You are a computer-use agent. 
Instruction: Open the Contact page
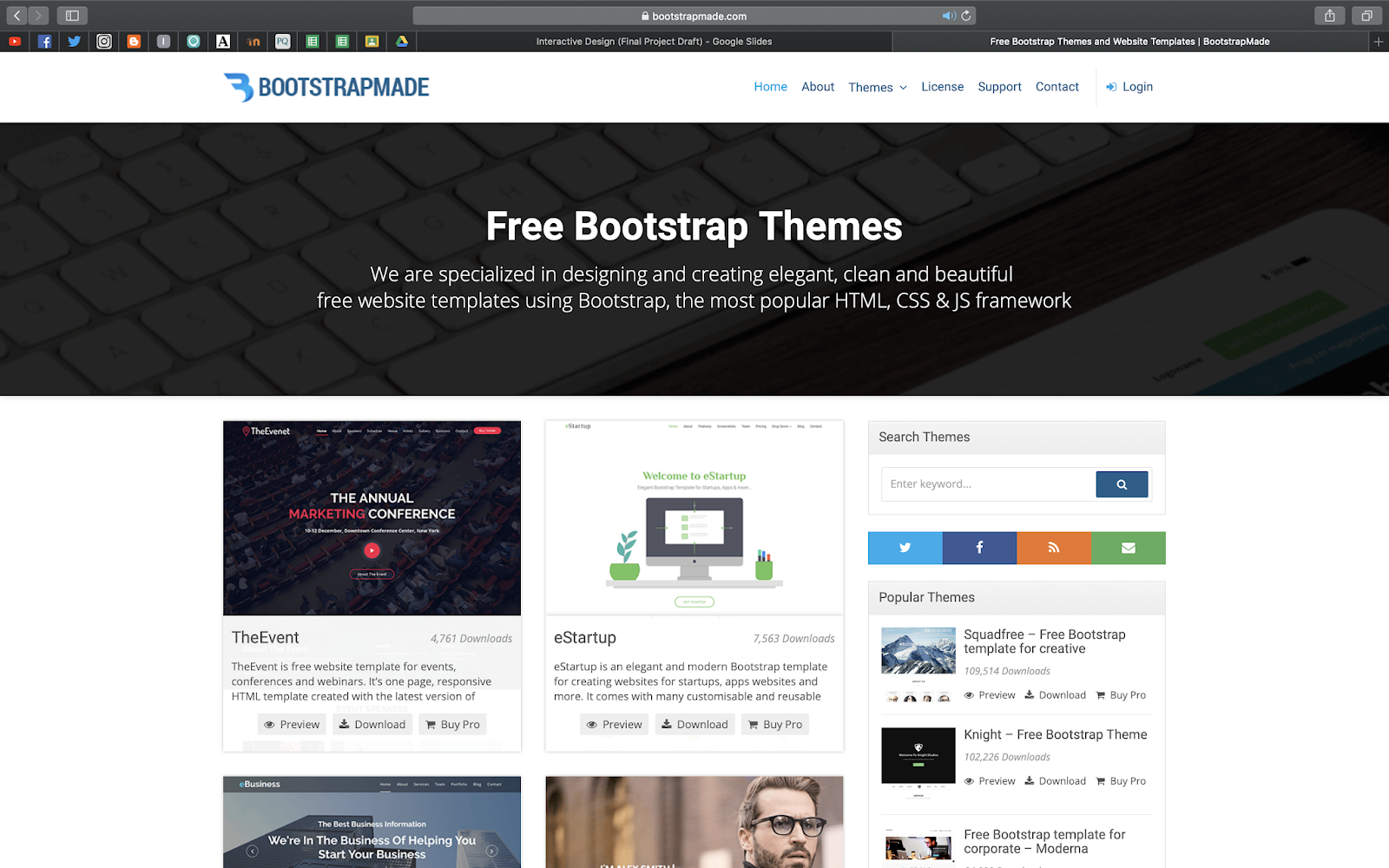(x=1057, y=87)
